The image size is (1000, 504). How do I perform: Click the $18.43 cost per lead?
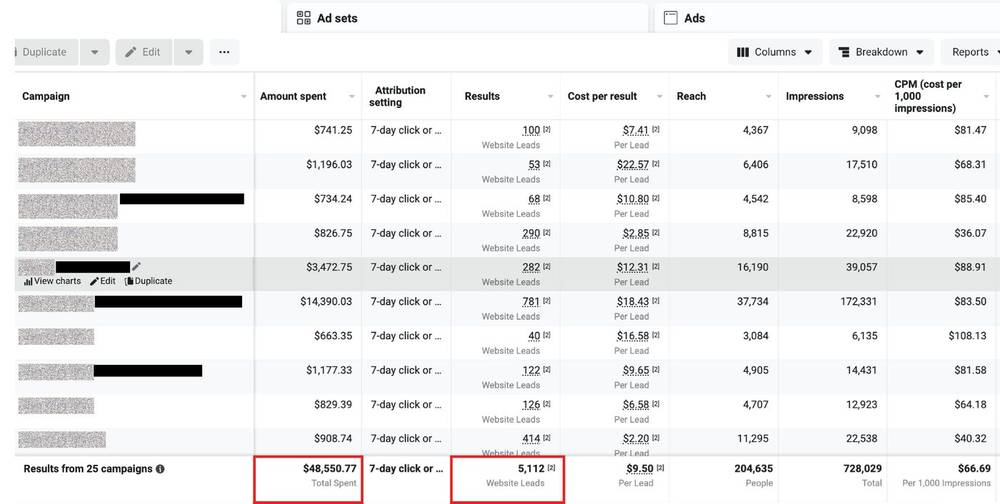pyautogui.click(x=633, y=302)
